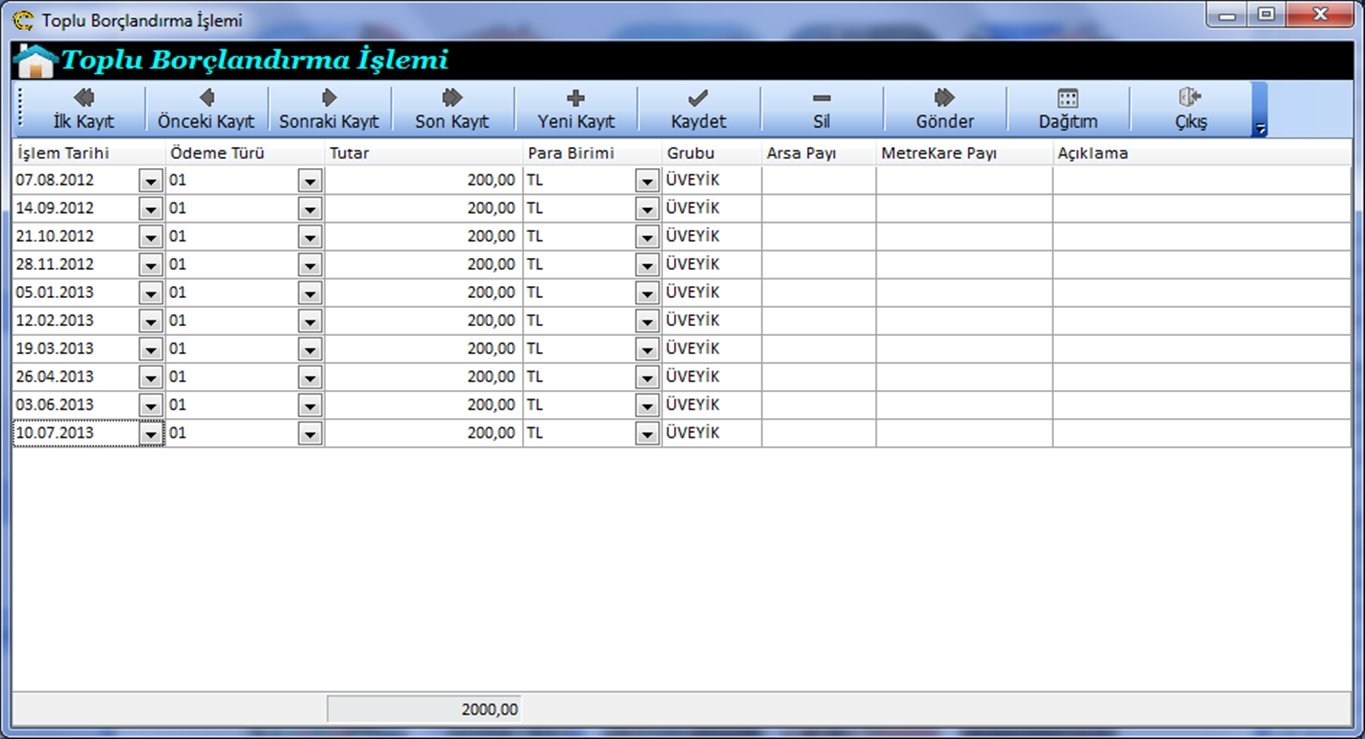The width and height of the screenshot is (1365, 739).
Task: Click the Açıklama column header
Action: 1200,154
